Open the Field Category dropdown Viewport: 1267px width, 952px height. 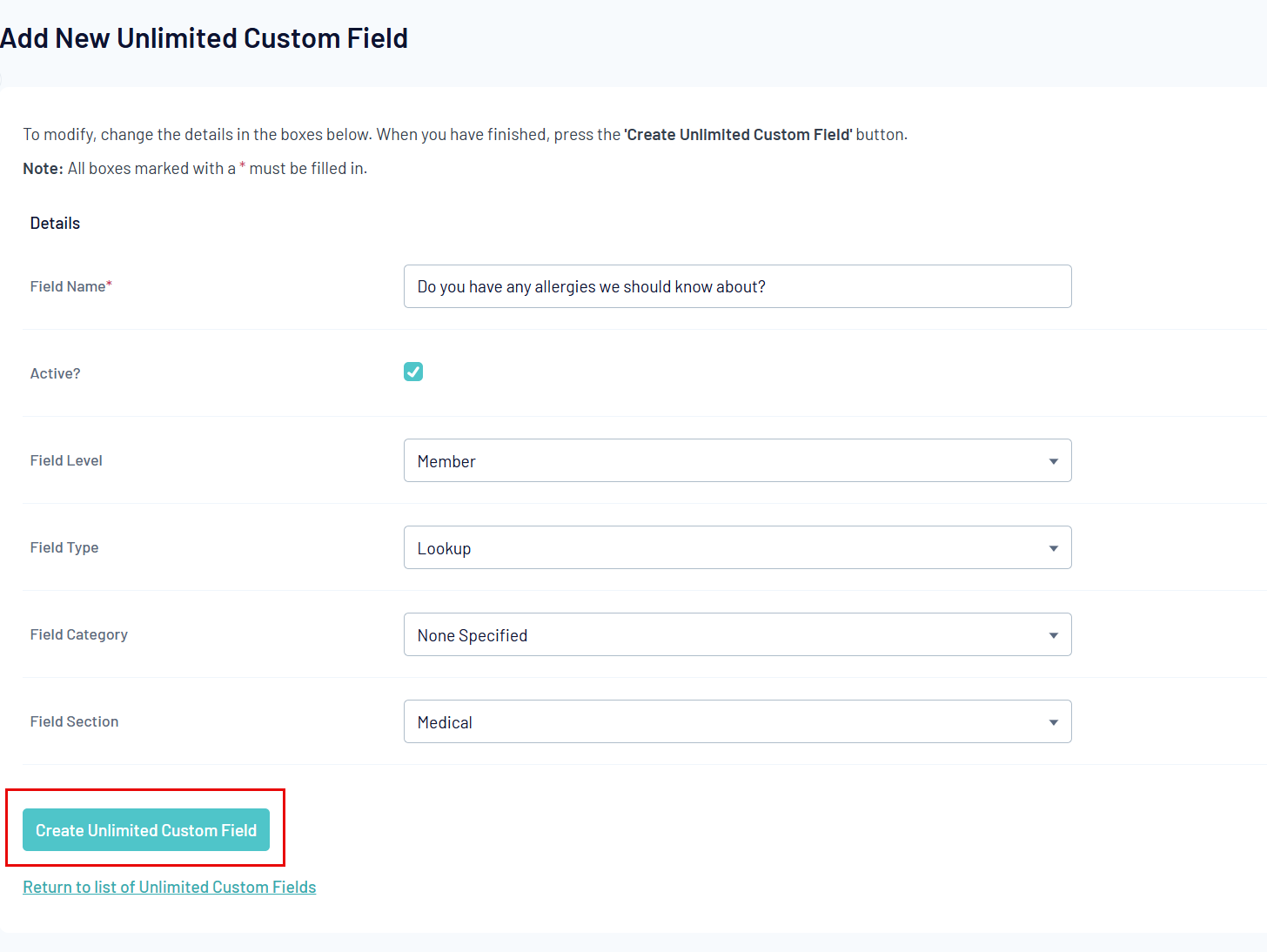(x=737, y=634)
